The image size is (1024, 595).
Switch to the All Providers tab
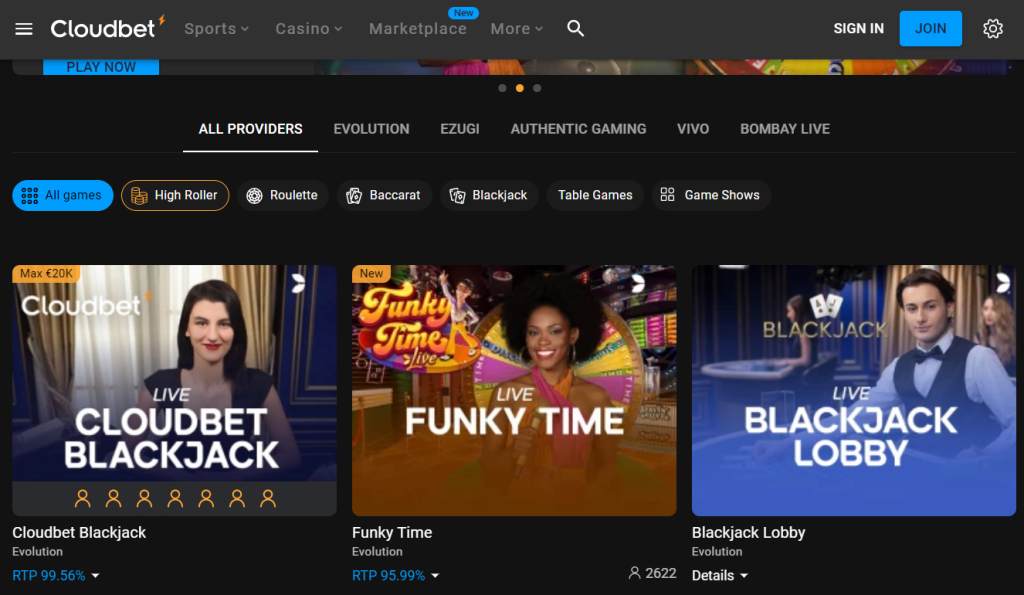(x=251, y=129)
